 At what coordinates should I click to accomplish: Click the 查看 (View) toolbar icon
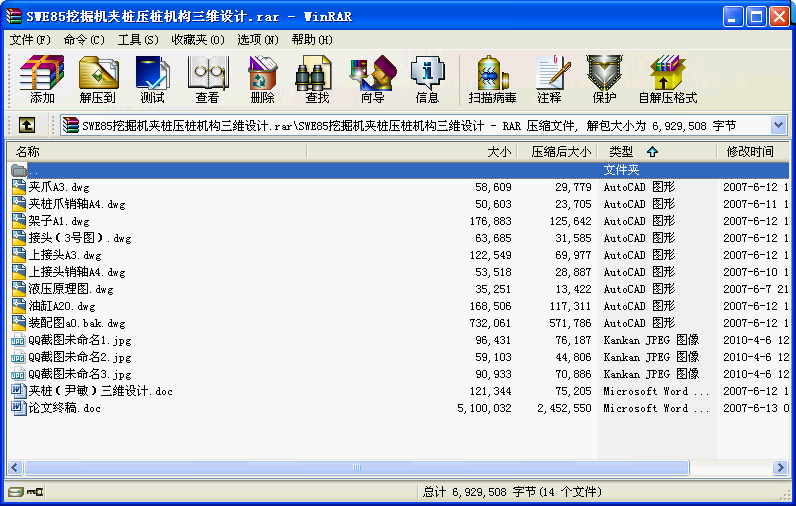208,80
